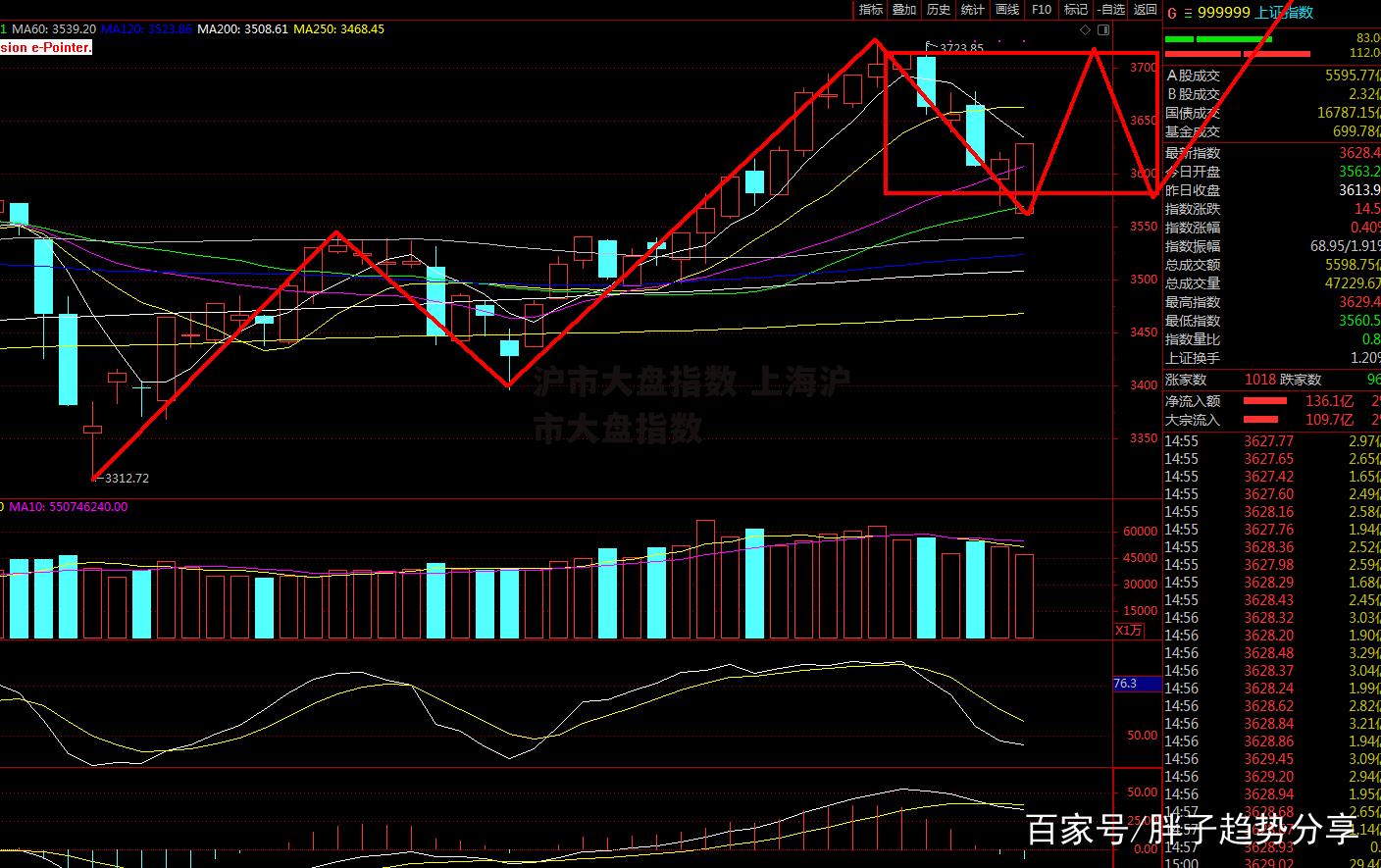1381x868 pixels.
Task: Click the 3550 price axis label
Action: 1144,227
